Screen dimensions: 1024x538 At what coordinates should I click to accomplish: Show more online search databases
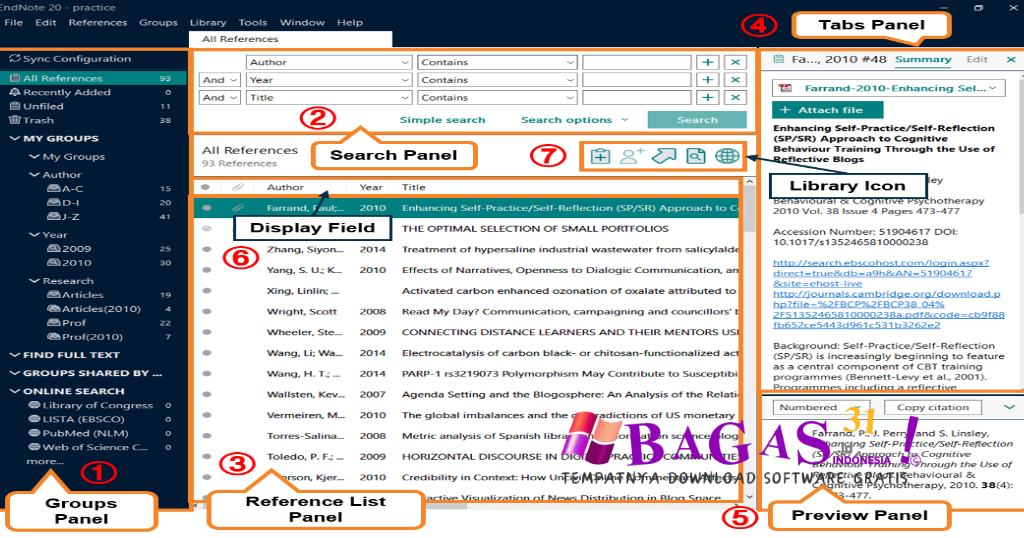[45, 461]
